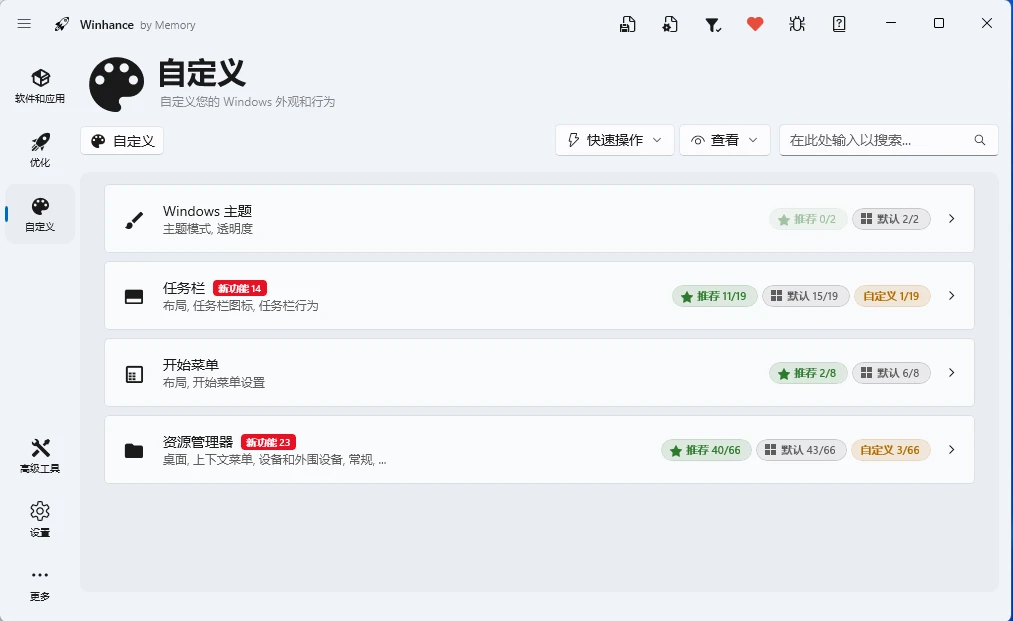Click the bug report icon
Viewport: 1013px width, 621px height.
797,24
